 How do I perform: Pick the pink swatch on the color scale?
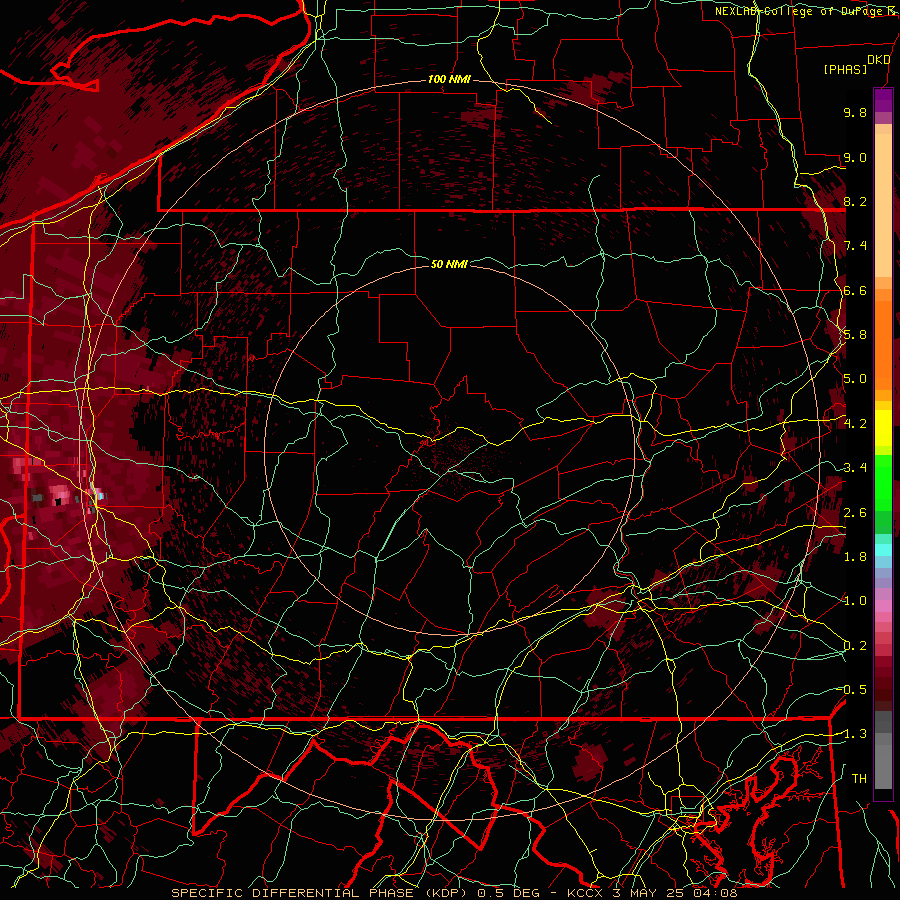pos(883,606)
